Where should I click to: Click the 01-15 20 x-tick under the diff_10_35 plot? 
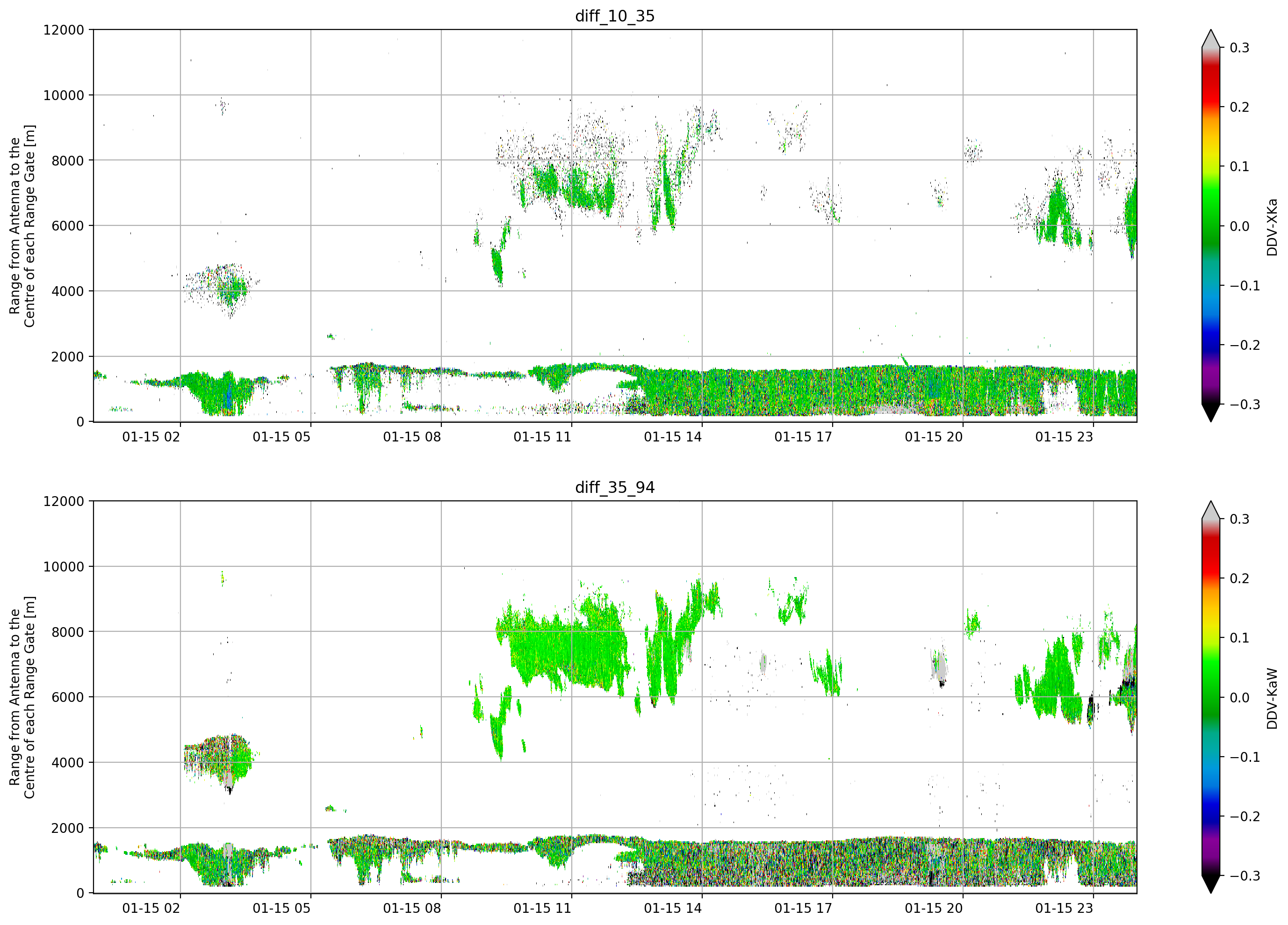[934, 437]
